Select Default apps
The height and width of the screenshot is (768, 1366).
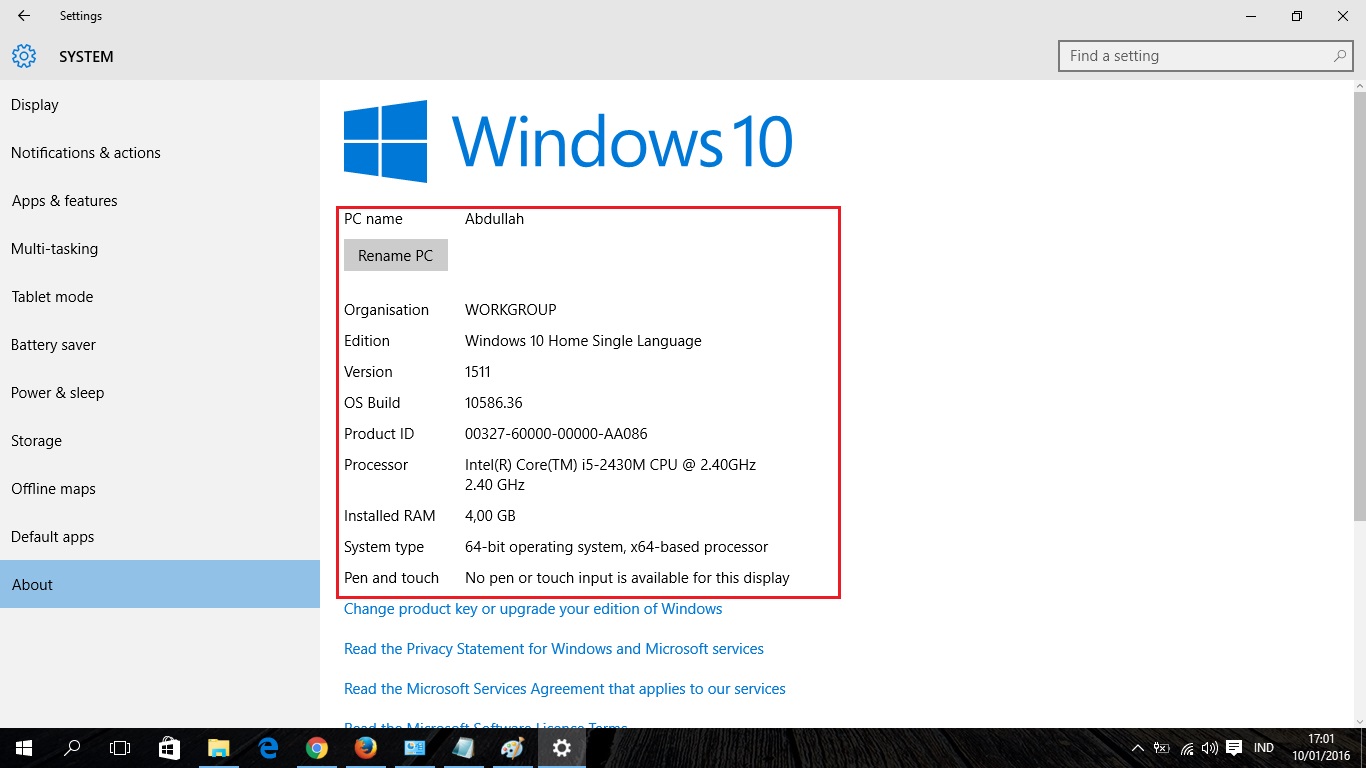tap(160, 537)
